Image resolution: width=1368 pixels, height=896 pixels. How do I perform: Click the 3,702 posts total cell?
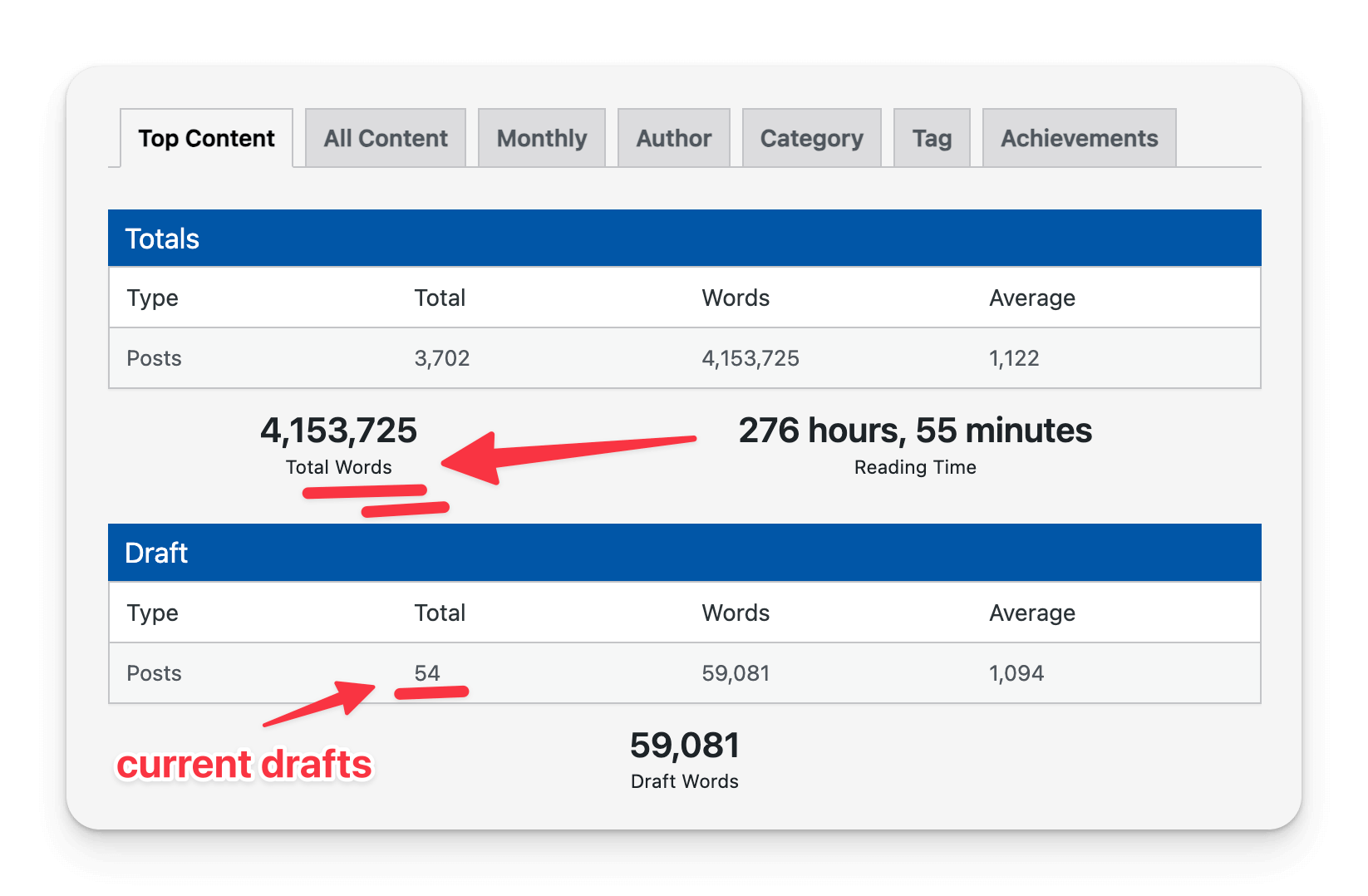[x=440, y=358]
